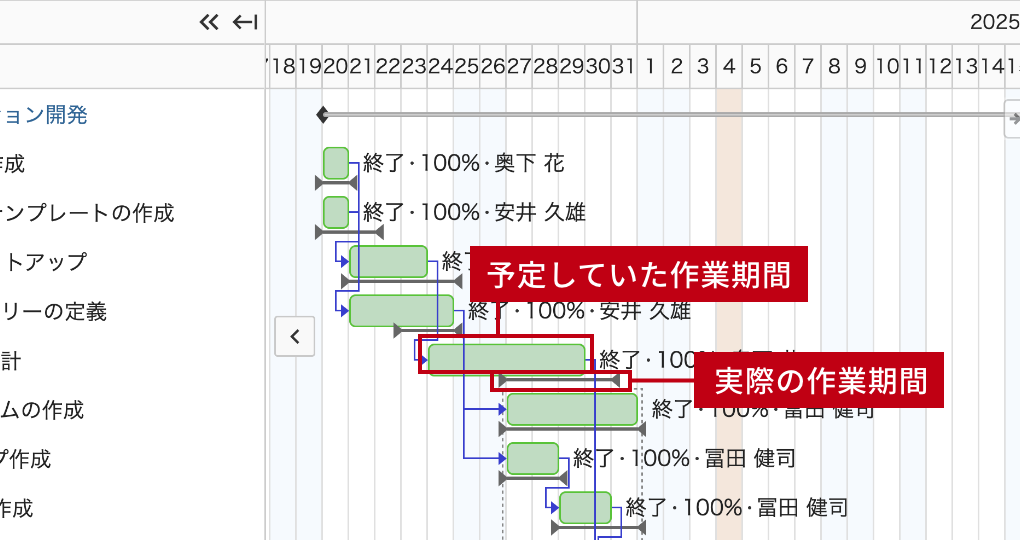Collapse all with double-chevron icon
The height and width of the screenshot is (540, 1020).
click(209, 23)
